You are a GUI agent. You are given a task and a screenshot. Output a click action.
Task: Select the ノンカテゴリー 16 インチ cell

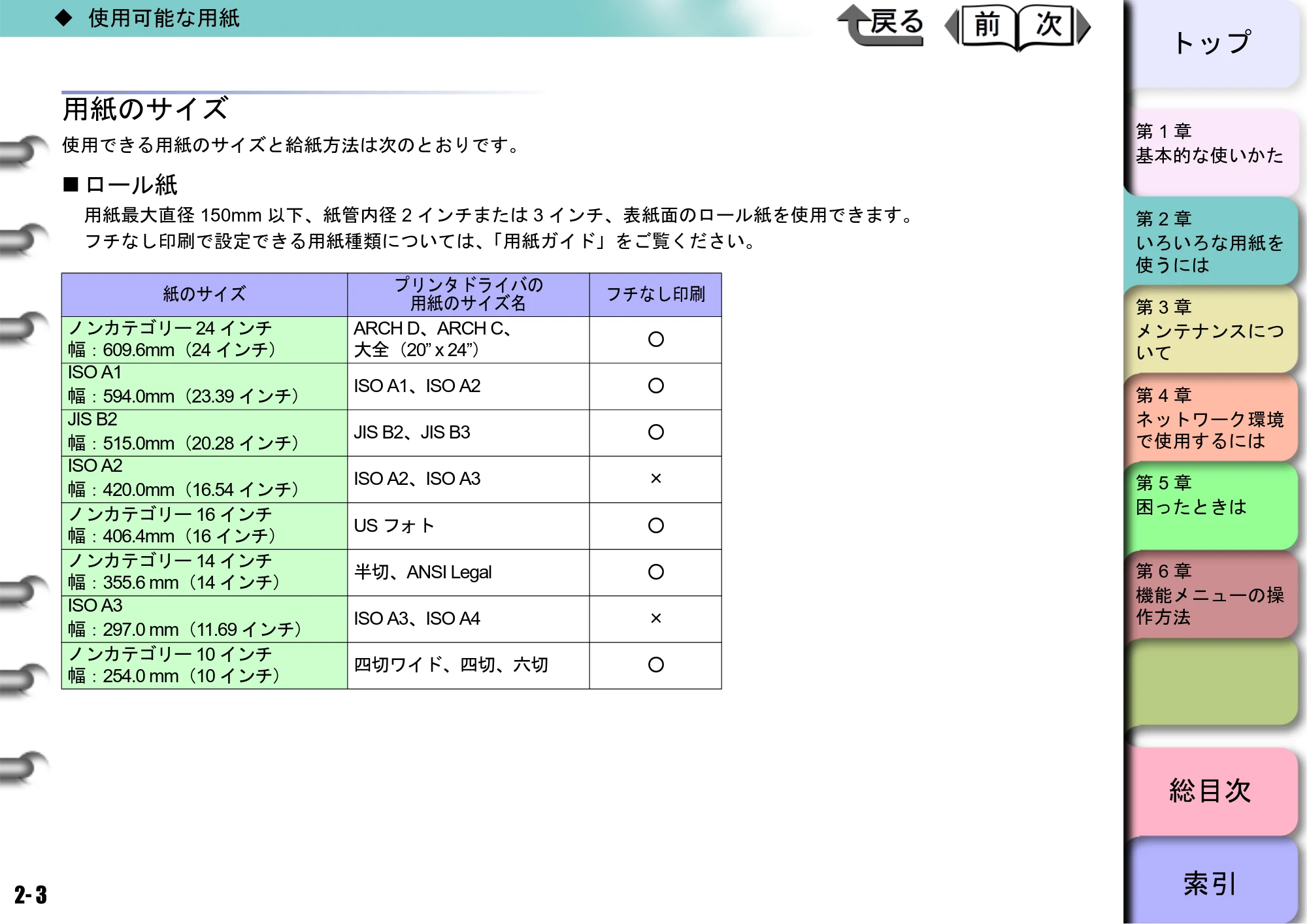pyautogui.click(x=205, y=525)
